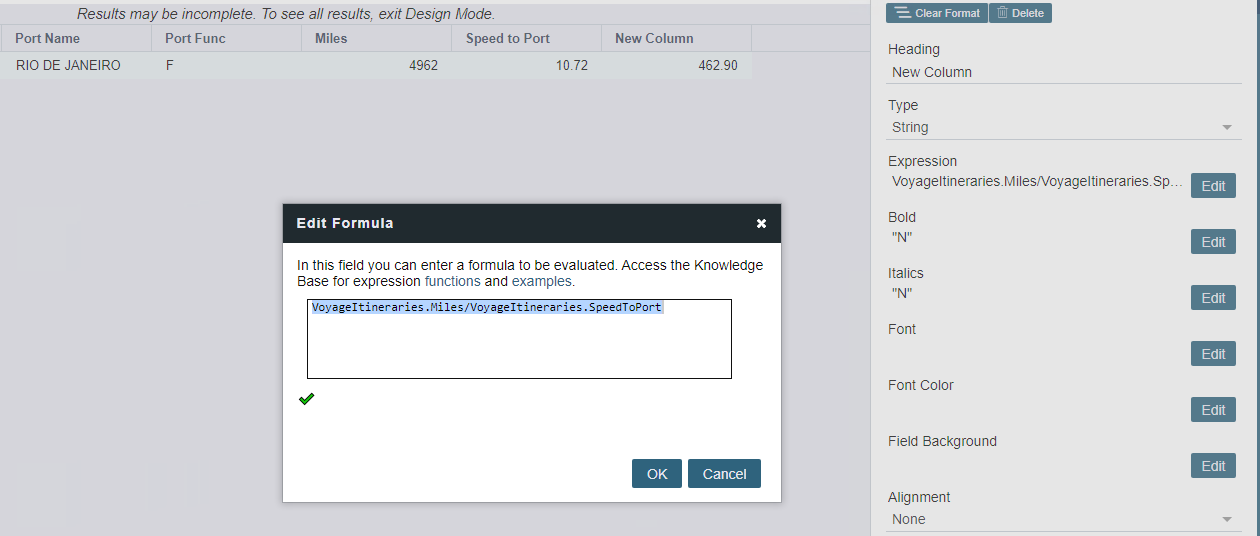Open the expression functions link
Screen dimensions: 1260x536
pyautogui.click(x=453, y=282)
